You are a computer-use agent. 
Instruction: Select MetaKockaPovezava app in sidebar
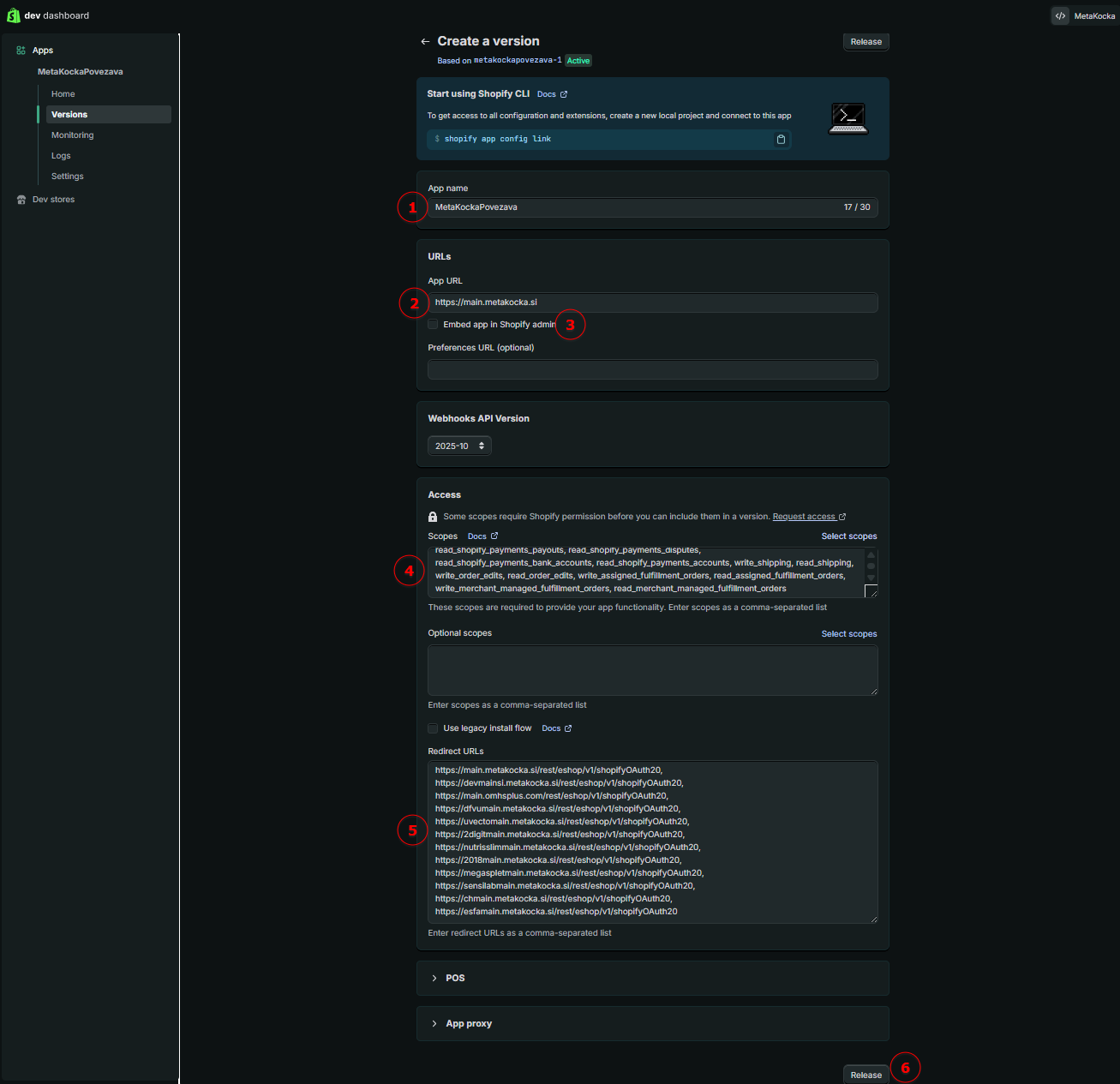pos(81,72)
